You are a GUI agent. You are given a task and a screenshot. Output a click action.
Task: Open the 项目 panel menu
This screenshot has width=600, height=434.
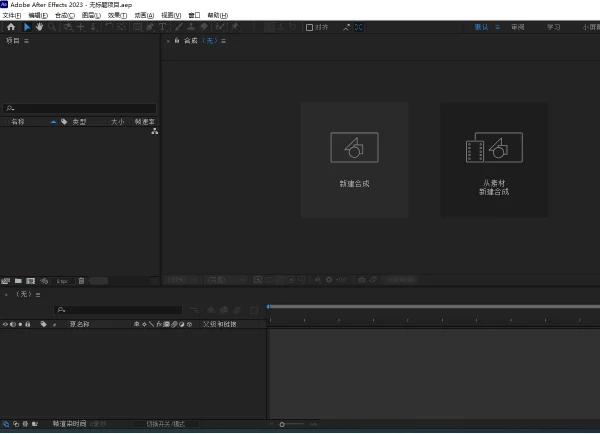26,41
